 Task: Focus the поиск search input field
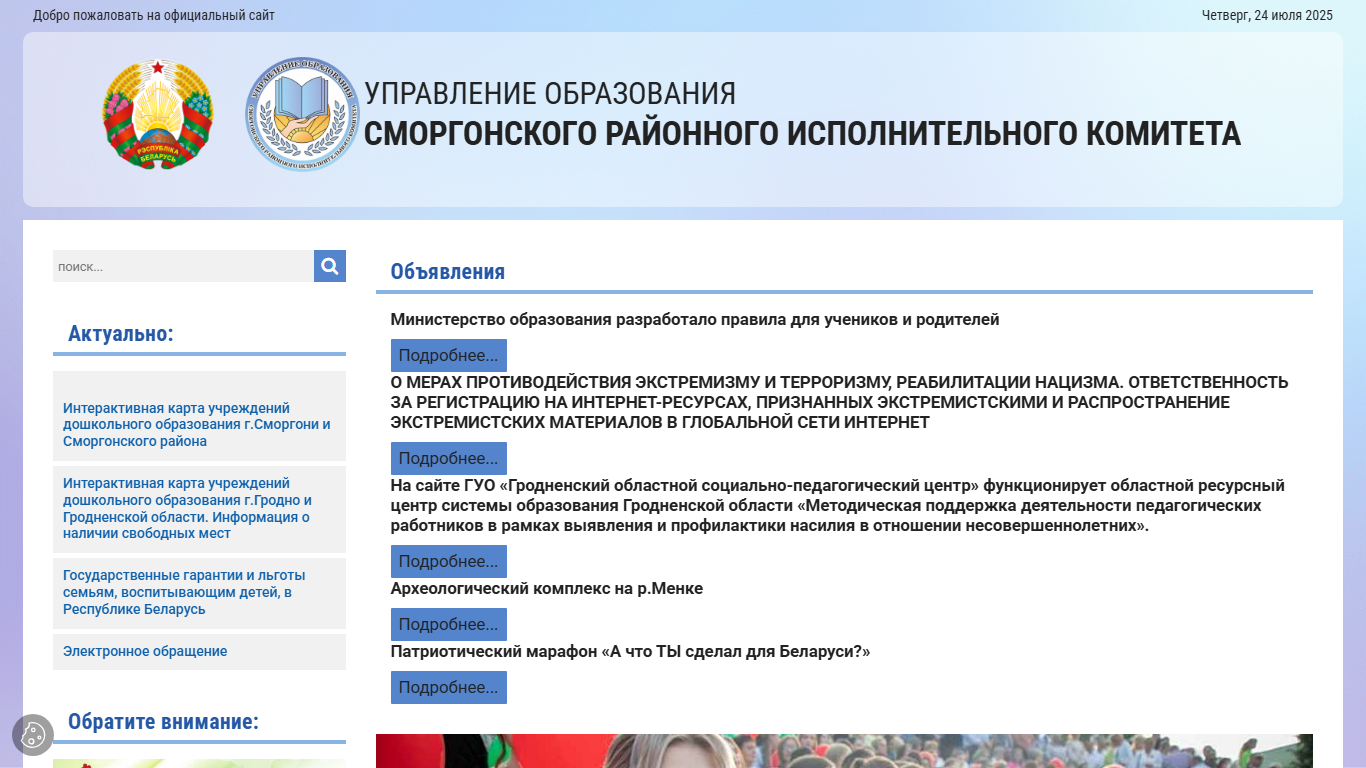click(x=183, y=266)
